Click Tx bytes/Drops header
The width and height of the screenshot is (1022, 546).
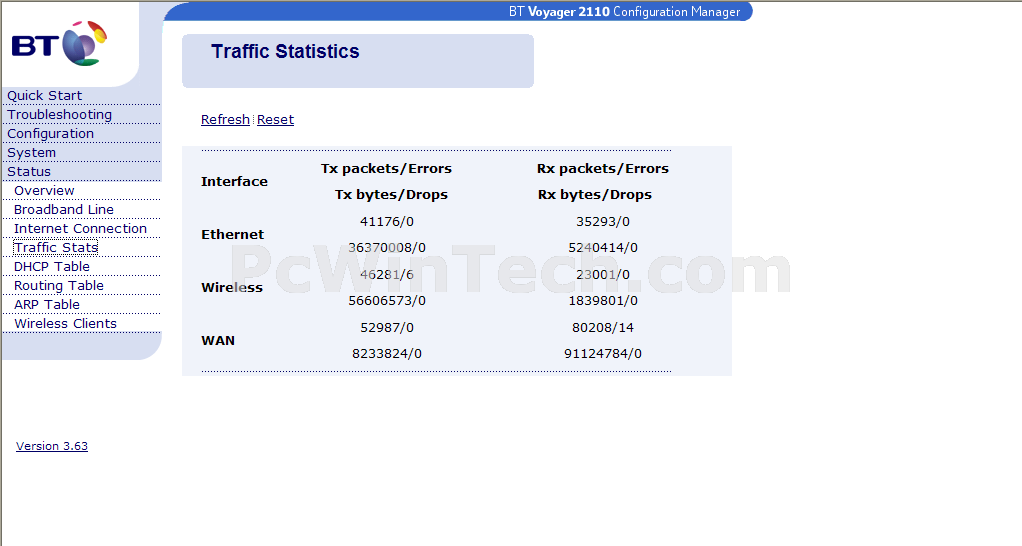point(391,195)
